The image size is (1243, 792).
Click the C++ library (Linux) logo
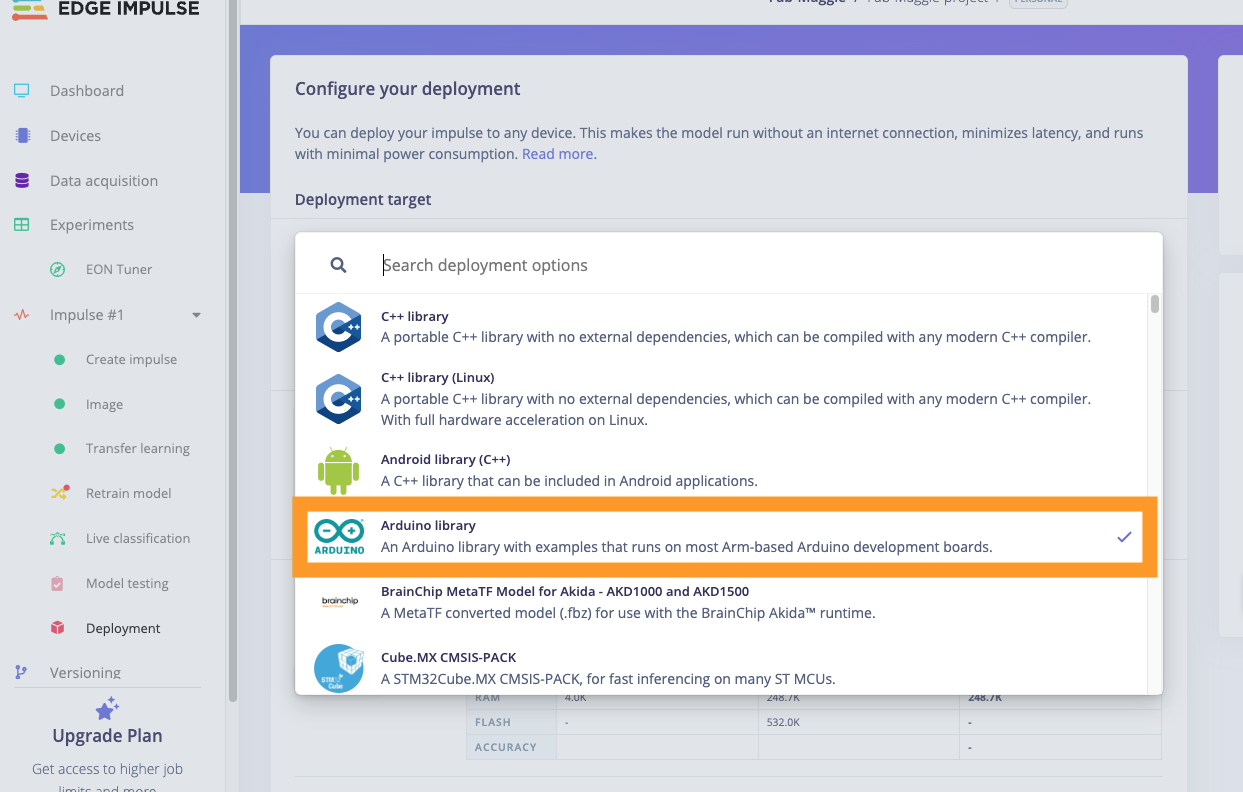tap(338, 398)
